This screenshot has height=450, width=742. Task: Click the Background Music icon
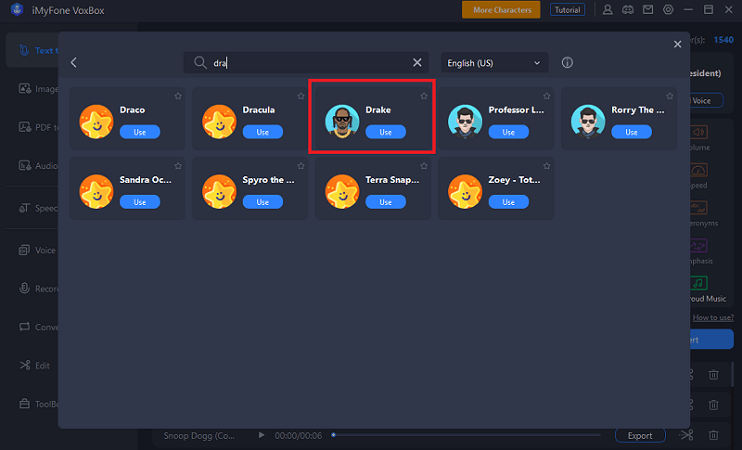coord(699,283)
